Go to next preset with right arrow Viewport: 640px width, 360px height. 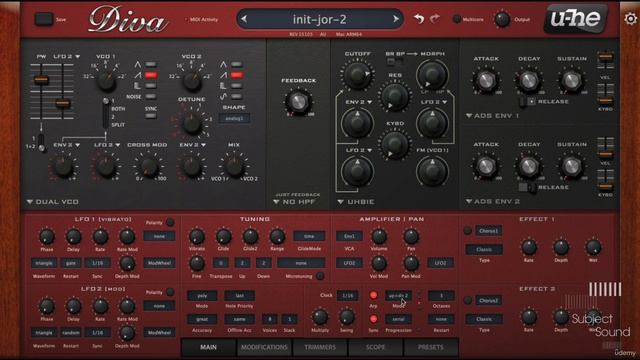[x=396, y=19]
